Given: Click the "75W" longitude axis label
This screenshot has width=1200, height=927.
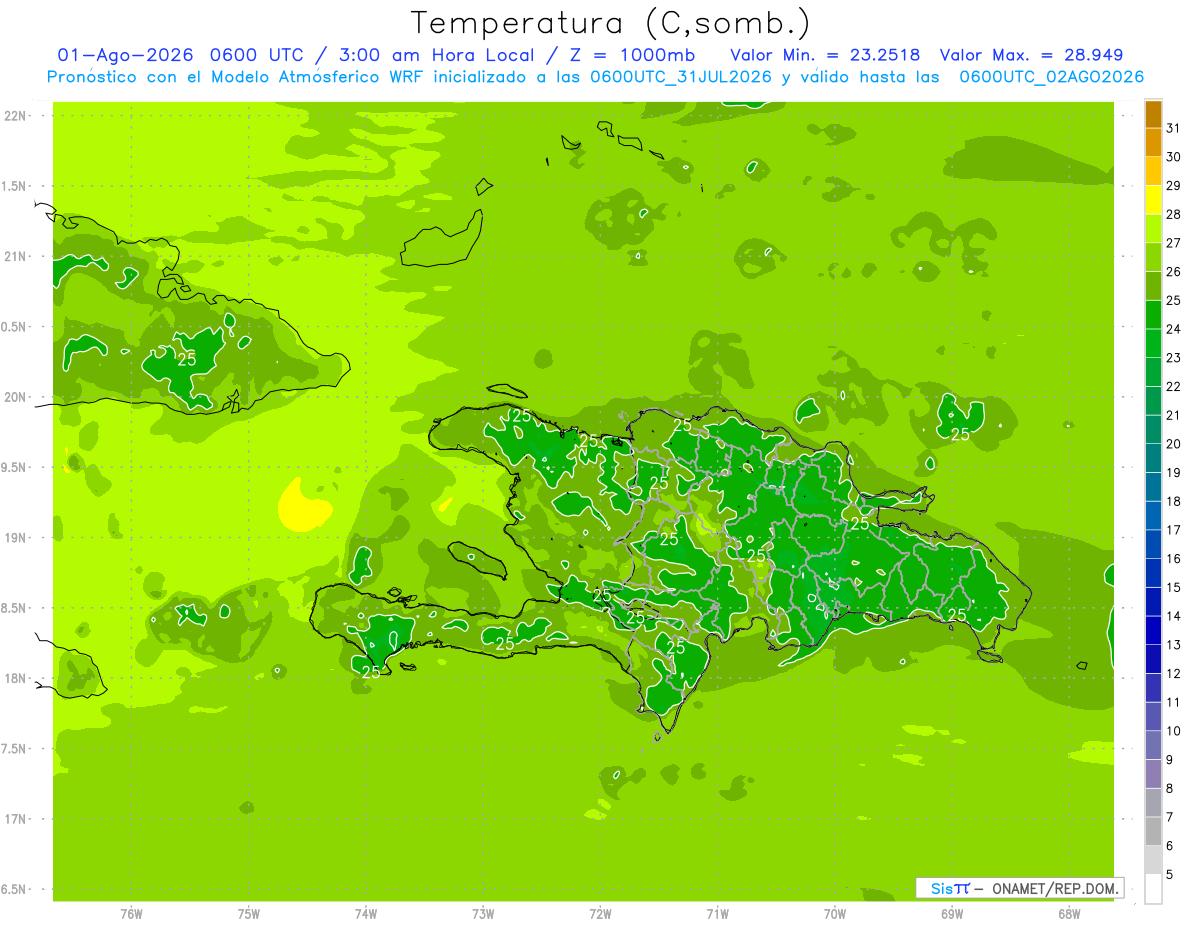Looking at the screenshot, I should click(249, 914).
